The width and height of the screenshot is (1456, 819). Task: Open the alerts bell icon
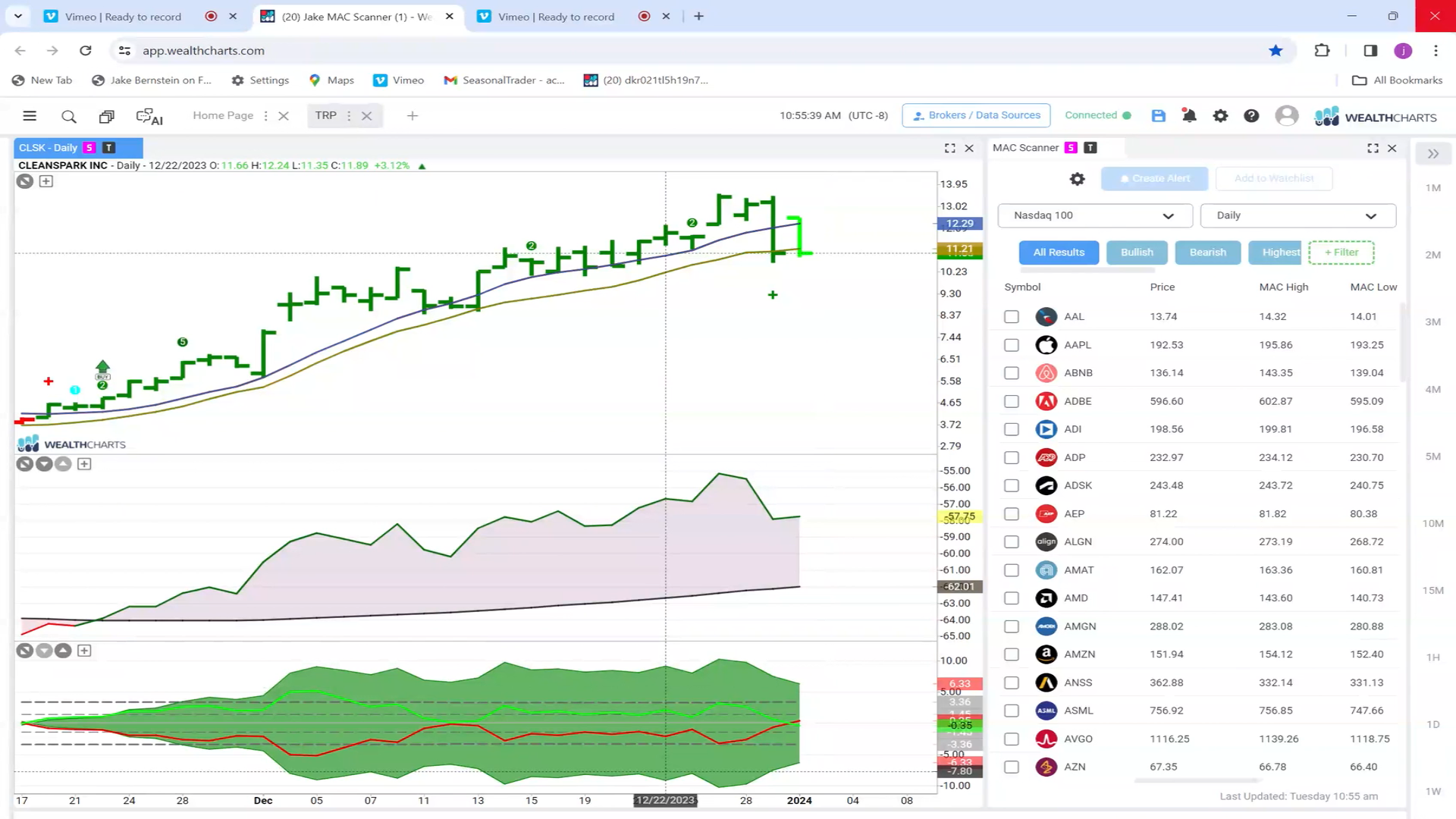(x=1189, y=116)
